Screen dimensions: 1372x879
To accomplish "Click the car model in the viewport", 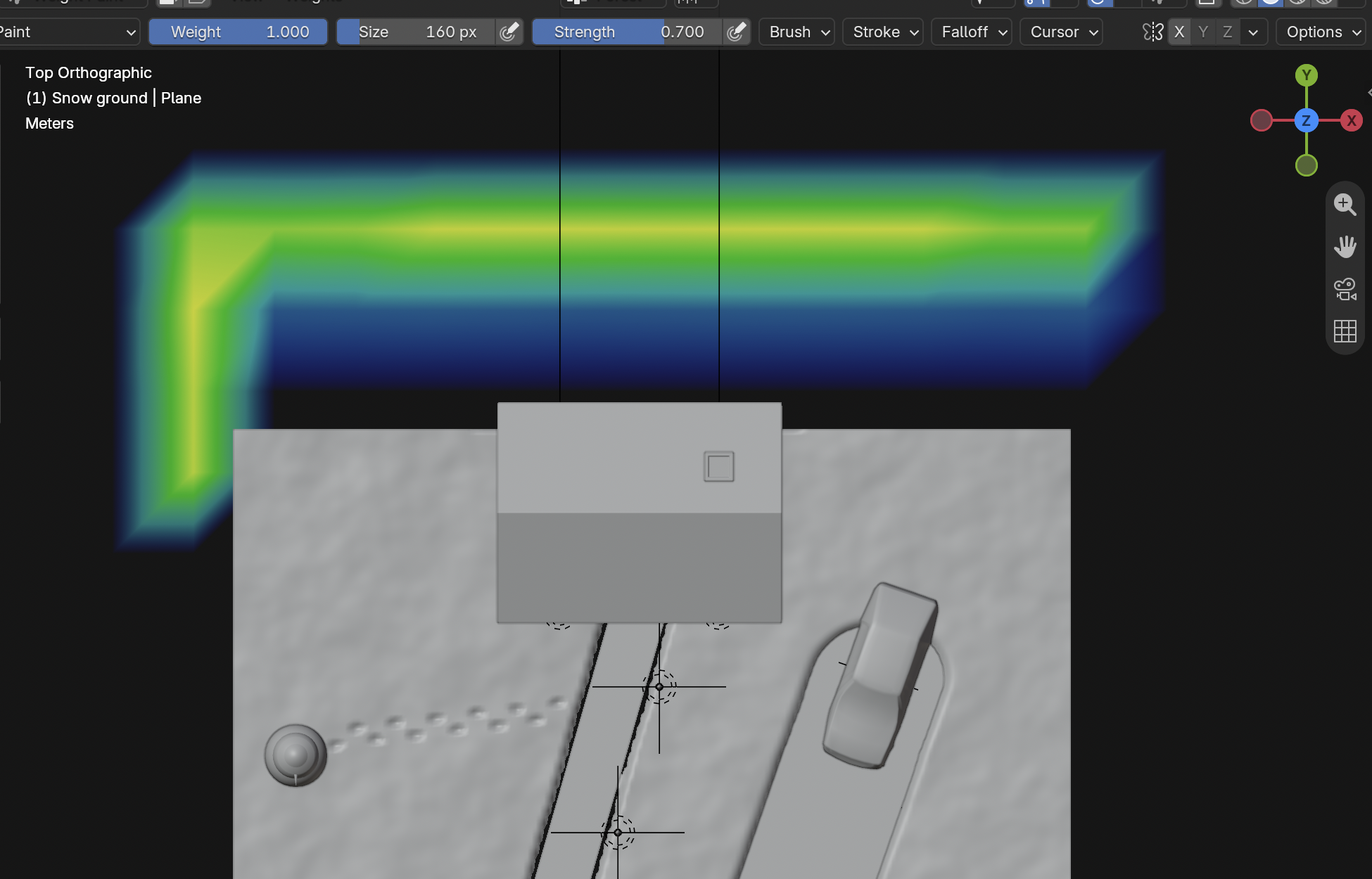I will click(881, 675).
